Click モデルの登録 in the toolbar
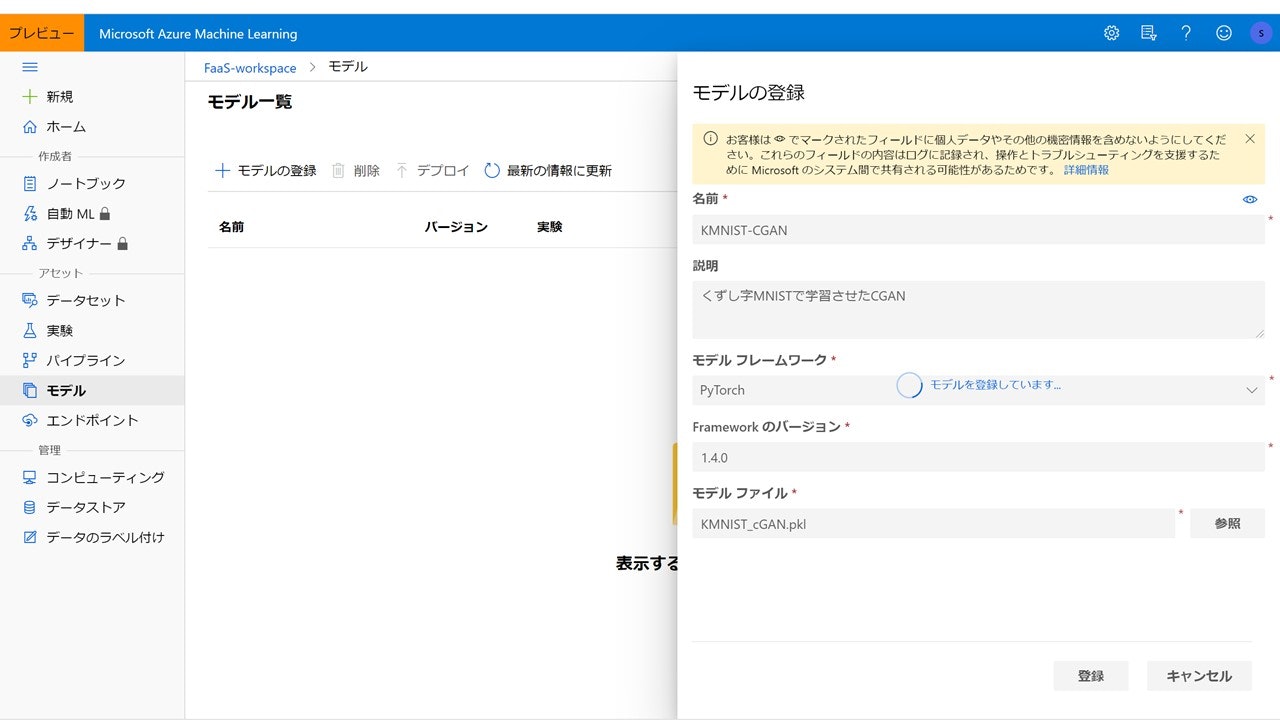This screenshot has height=720, width=1280. pyautogui.click(x=266, y=171)
